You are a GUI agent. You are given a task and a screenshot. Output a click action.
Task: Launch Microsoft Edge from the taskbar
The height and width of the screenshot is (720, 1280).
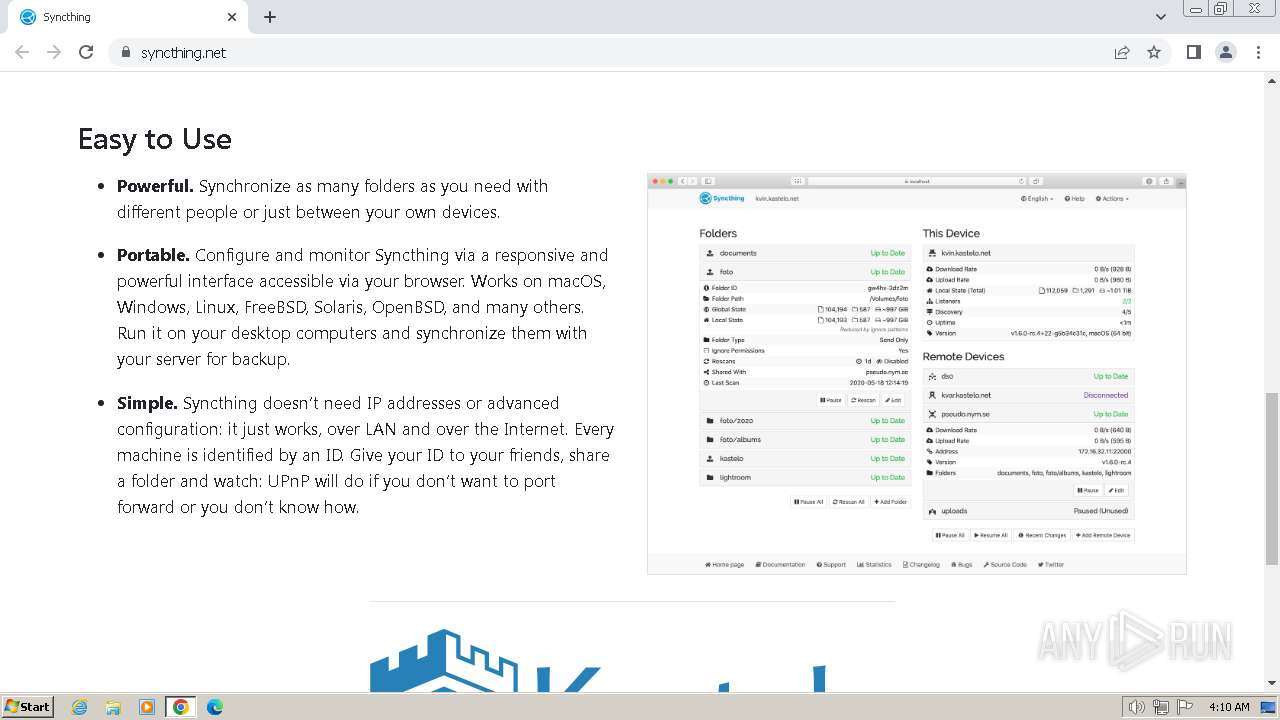pyautogui.click(x=214, y=707)
